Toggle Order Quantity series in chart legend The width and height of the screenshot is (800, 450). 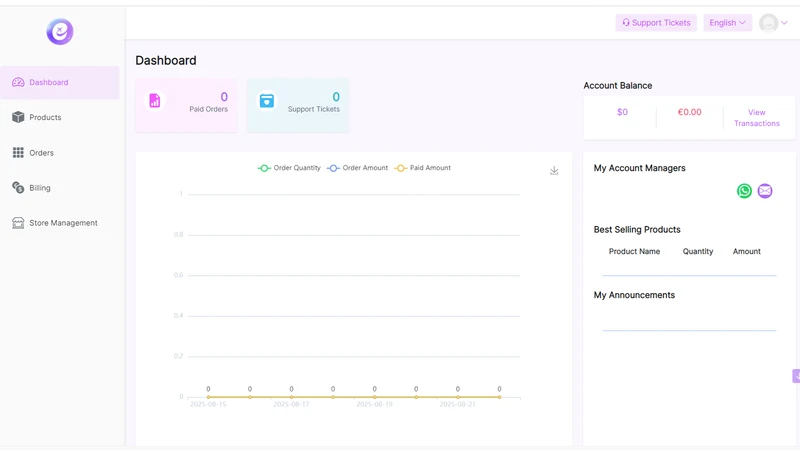[289, 168]
